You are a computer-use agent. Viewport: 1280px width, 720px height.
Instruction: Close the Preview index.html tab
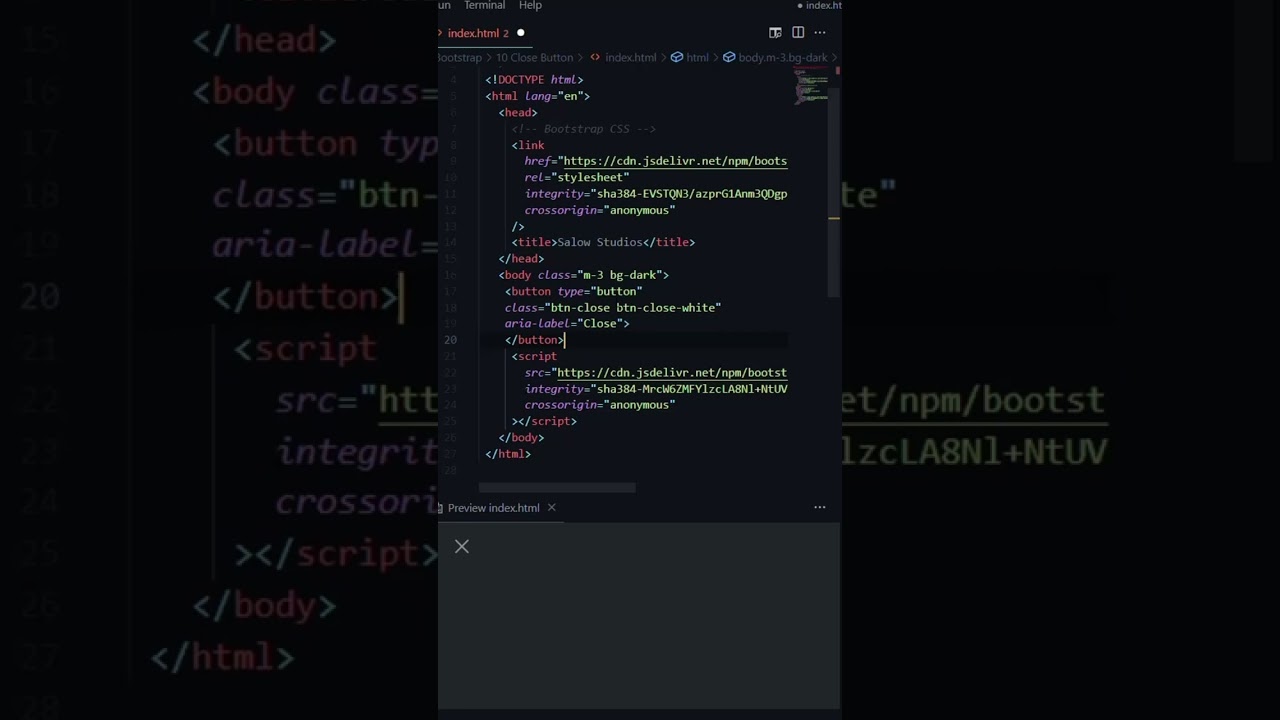[x=551, y=508]
